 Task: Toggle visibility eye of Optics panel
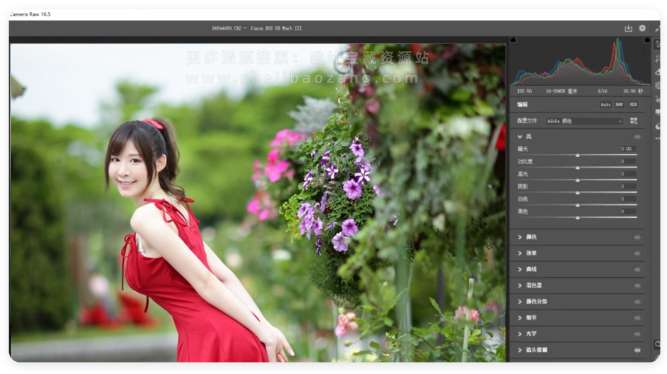click(x=637, y=334)
